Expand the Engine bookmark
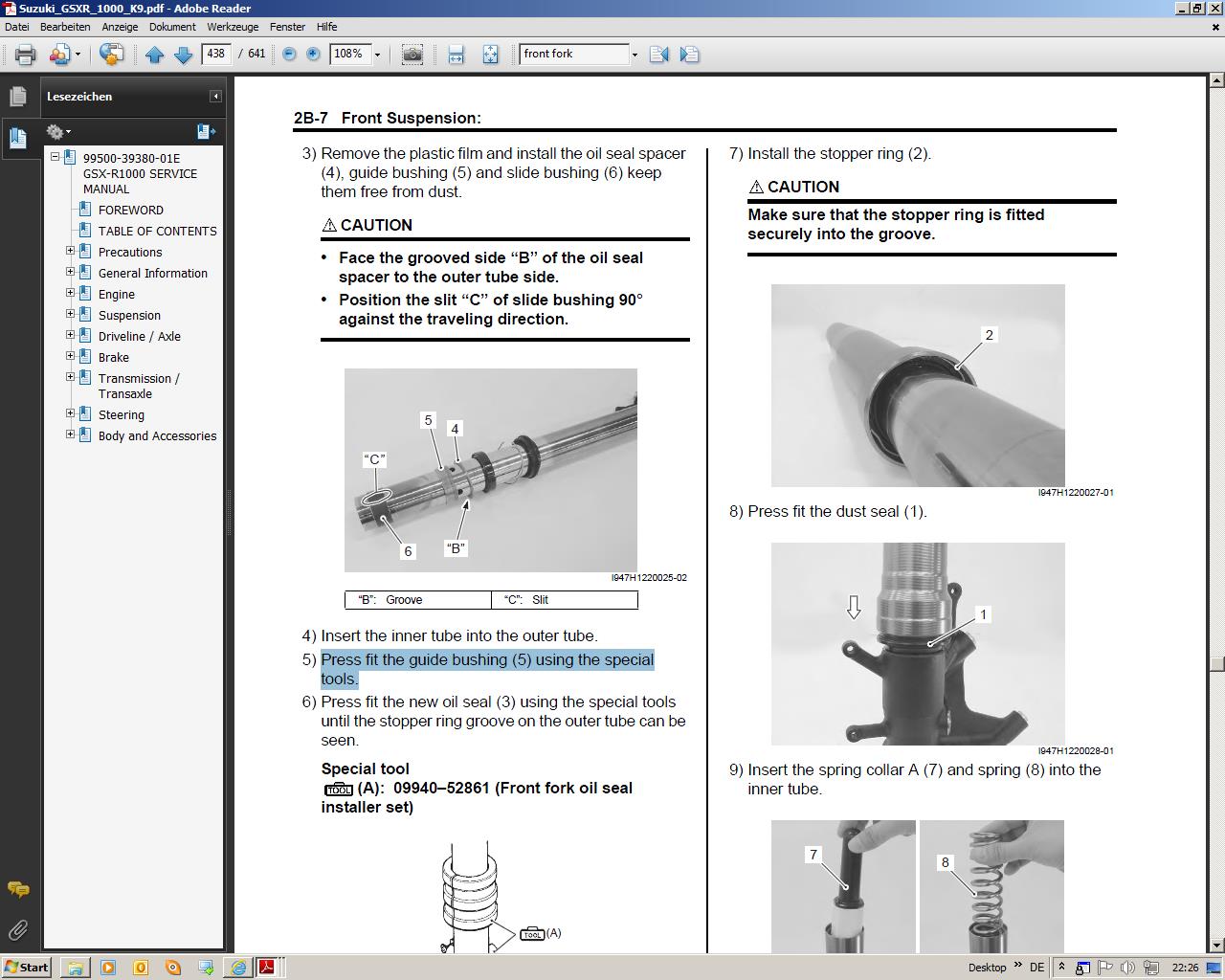 point(70,293)
